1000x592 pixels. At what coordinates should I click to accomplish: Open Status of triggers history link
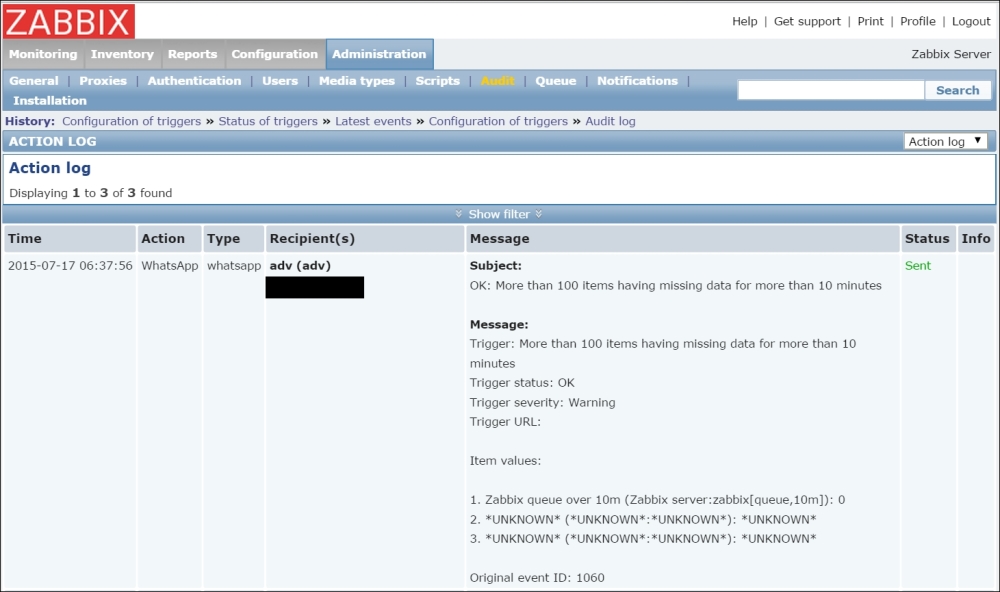click(x=268, y=121)
